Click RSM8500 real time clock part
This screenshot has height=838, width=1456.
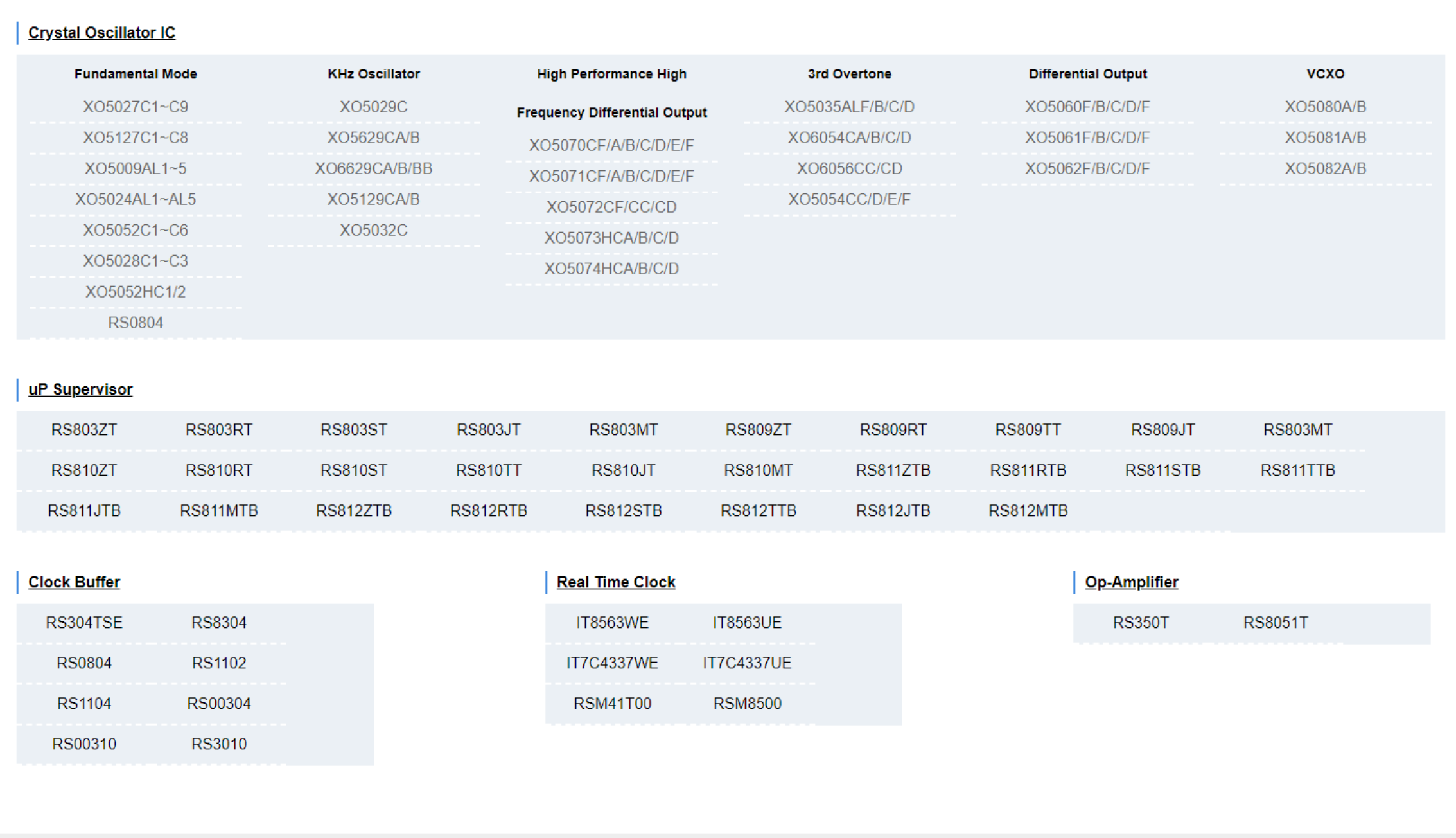(747, 704)
